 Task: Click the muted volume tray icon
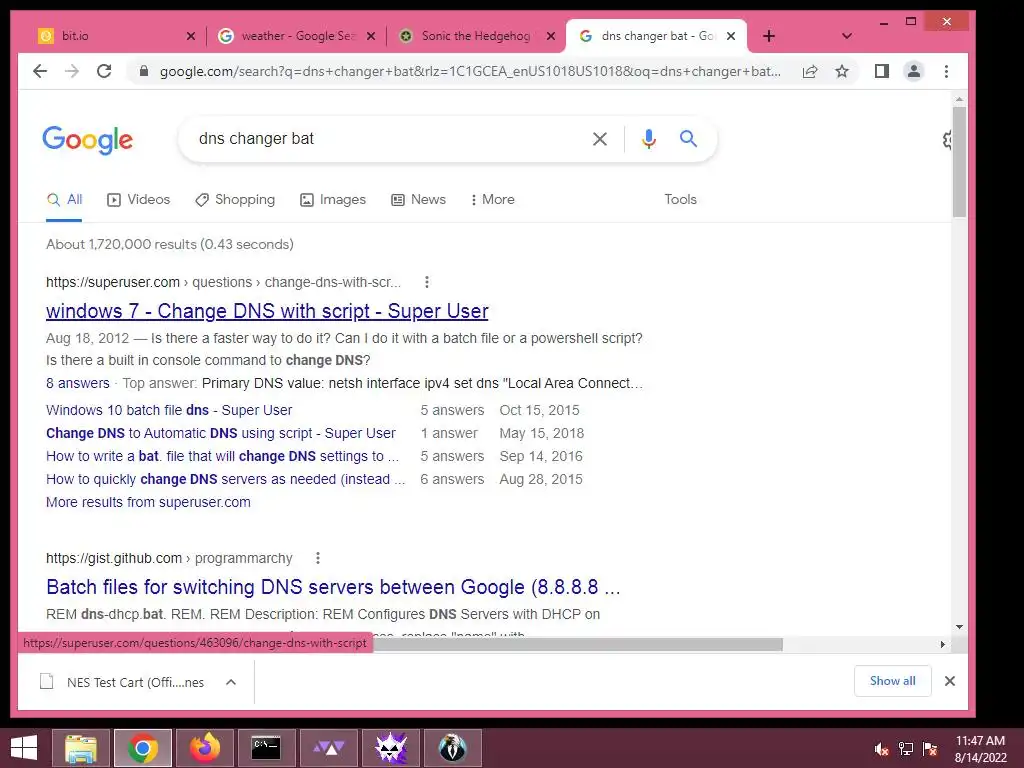point(882,749)
